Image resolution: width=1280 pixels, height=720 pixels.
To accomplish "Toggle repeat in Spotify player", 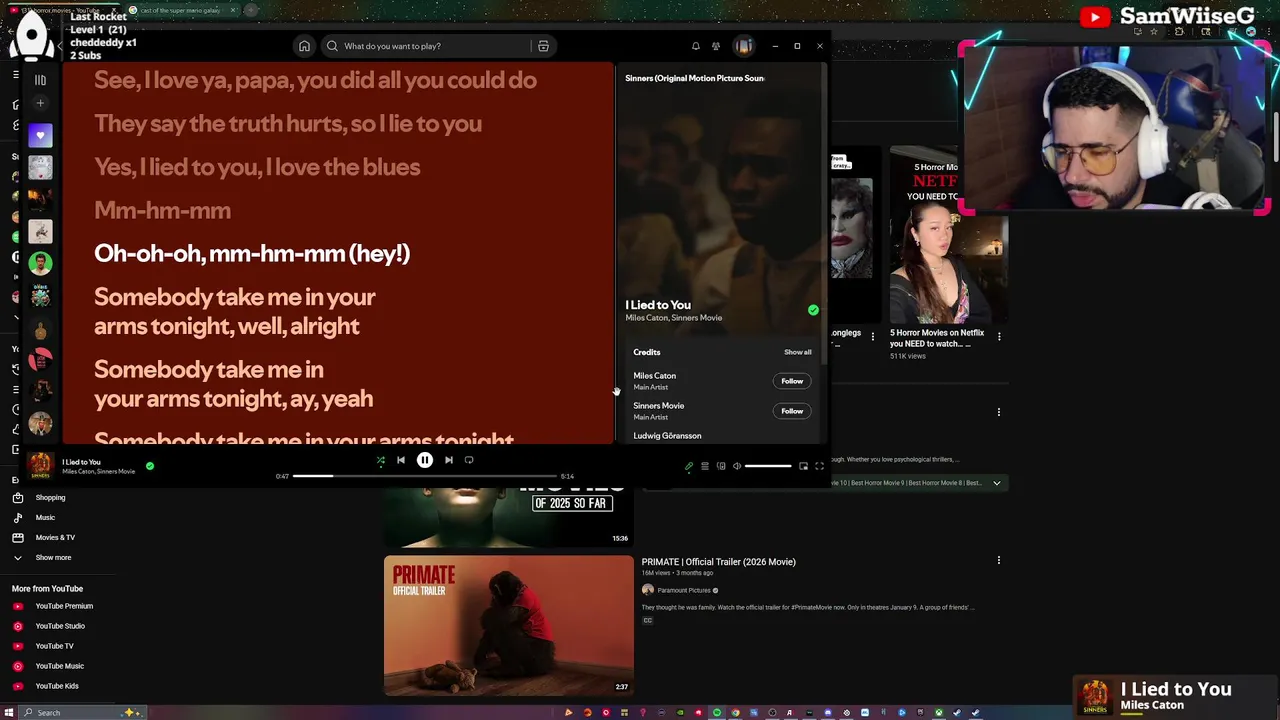I will point(469,460).
